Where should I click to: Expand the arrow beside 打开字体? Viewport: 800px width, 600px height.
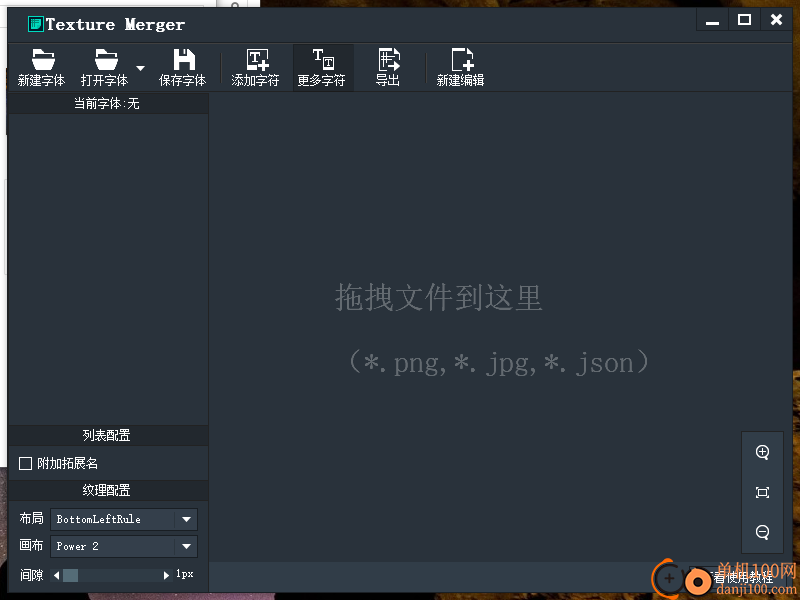coord(140,68)
